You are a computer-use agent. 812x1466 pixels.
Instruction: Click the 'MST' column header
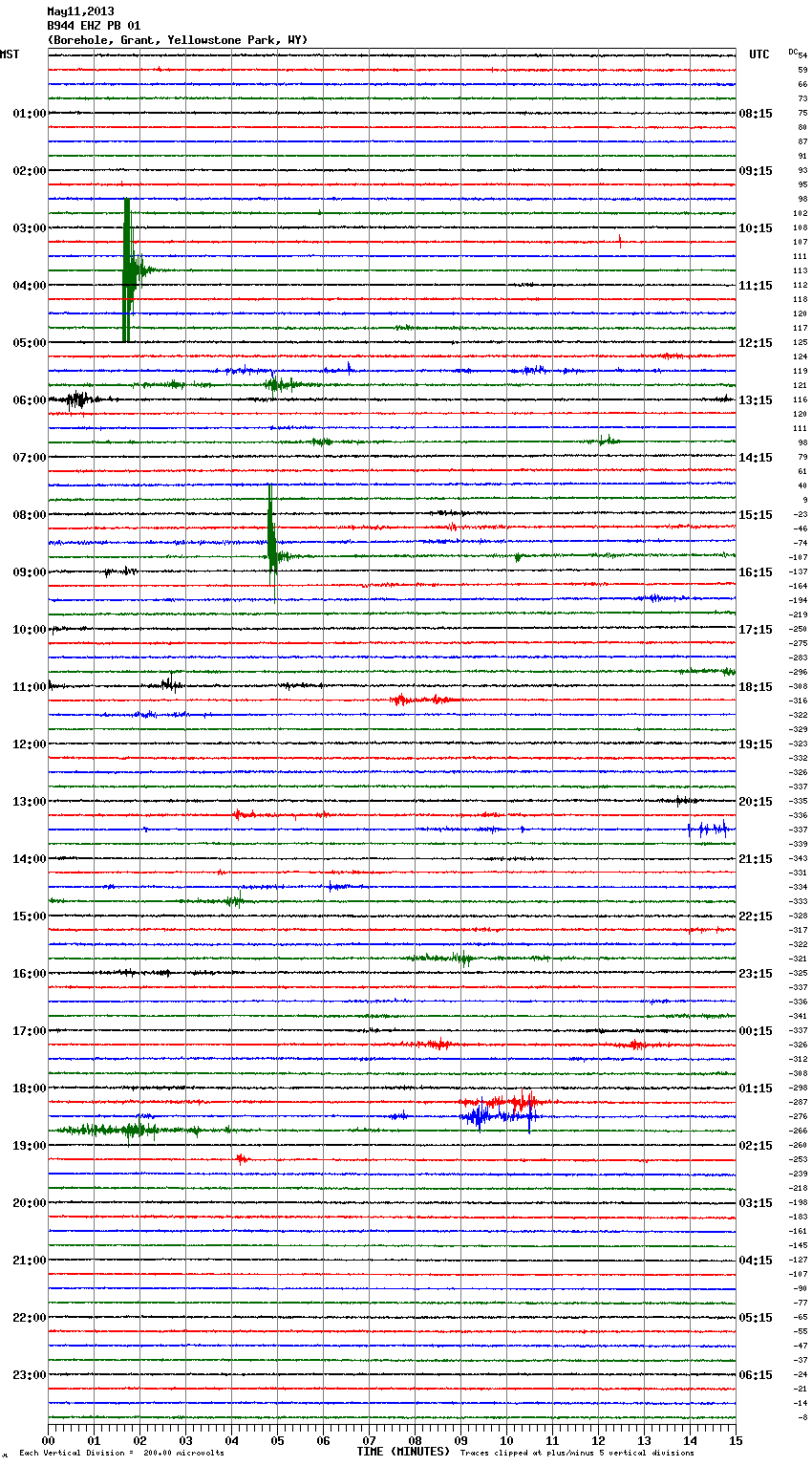pos(10,54)
